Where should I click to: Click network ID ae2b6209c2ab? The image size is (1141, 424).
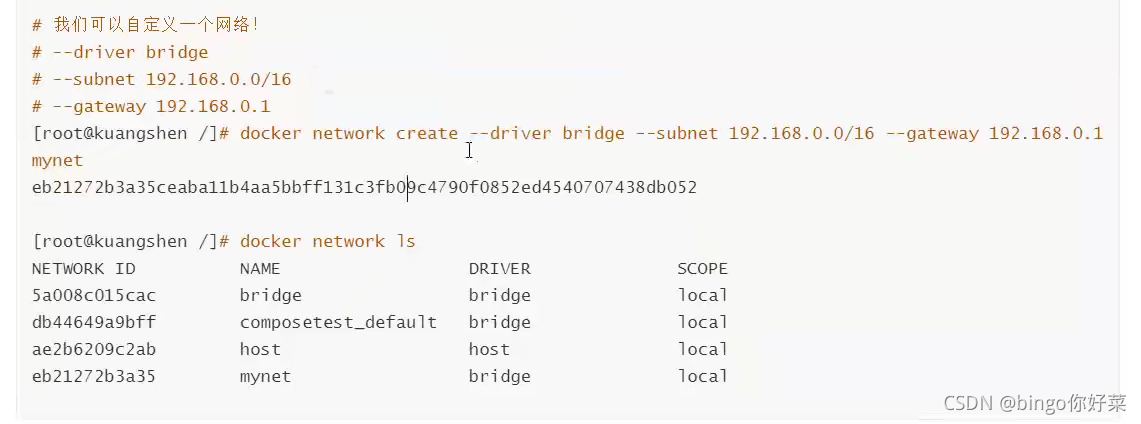pos(94,349)
